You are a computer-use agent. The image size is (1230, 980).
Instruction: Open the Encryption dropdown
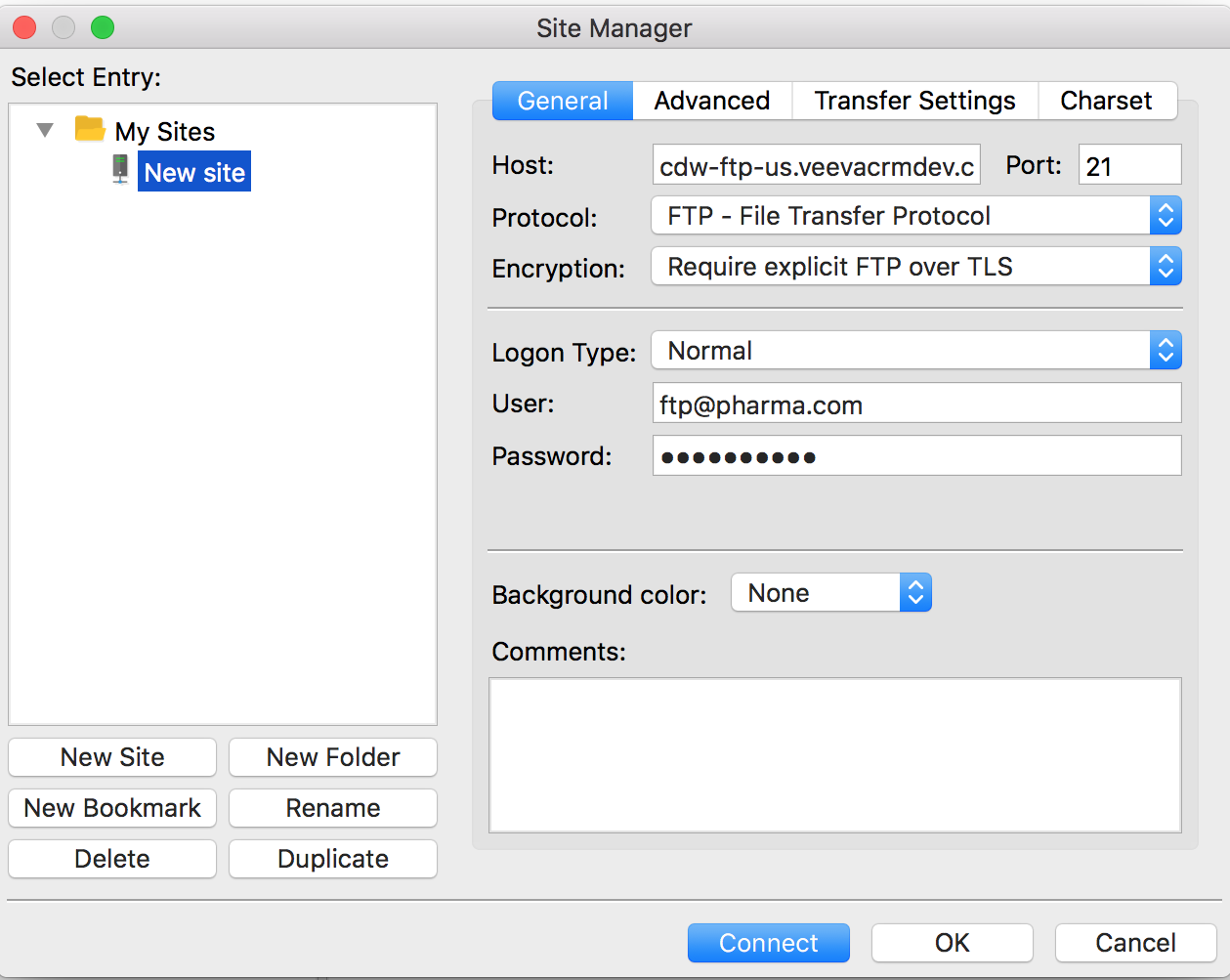click(x=915, y=267)
